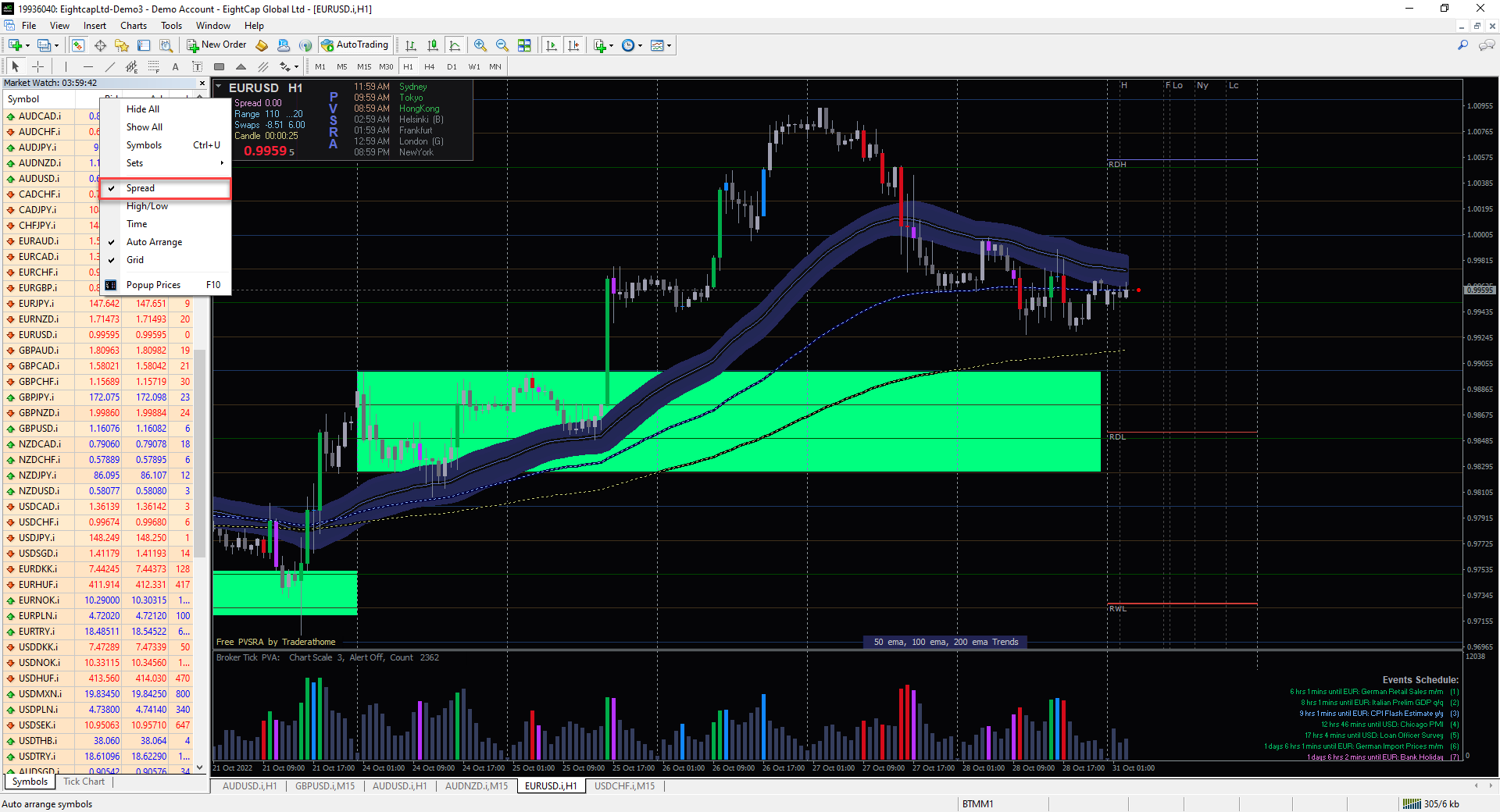Switch to the Tick Chart tab

pos(84,782)
